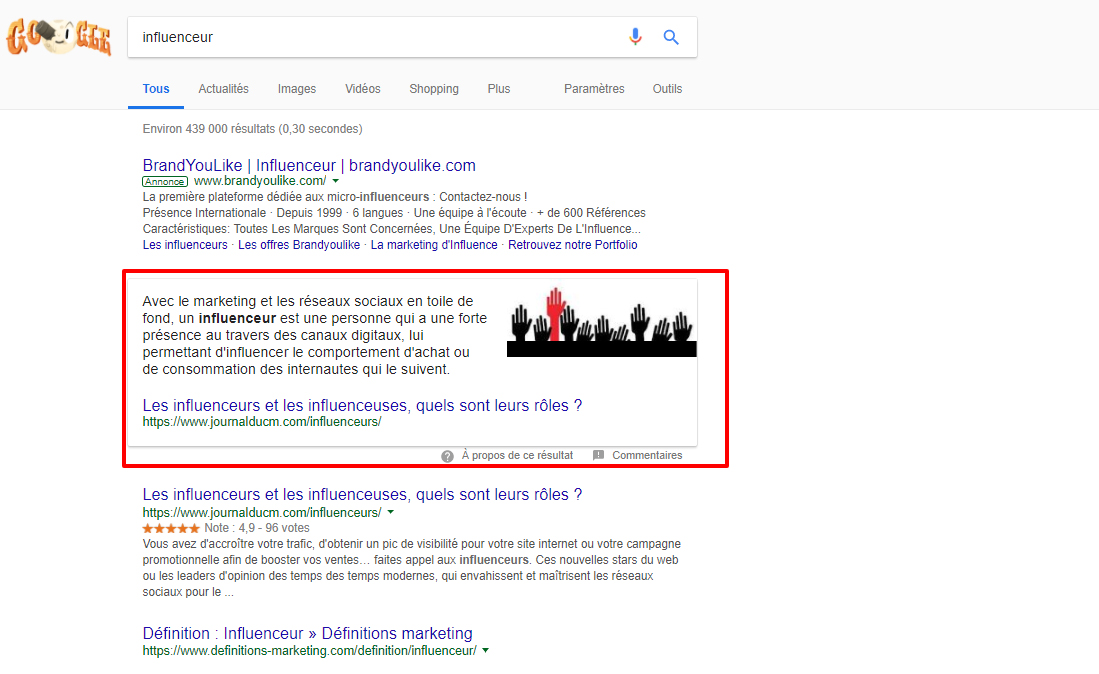Switch to the Images tab
The width and height of the screenshot is (1099, 674).
click(x=297, y=89)
